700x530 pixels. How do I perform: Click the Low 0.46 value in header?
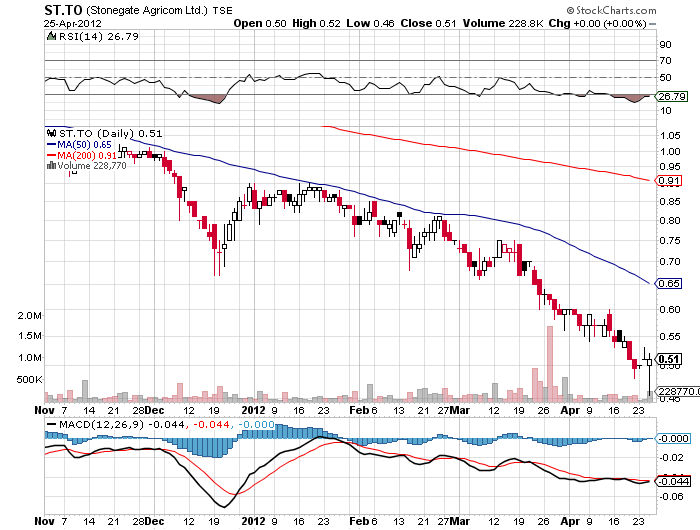(371, 23)
